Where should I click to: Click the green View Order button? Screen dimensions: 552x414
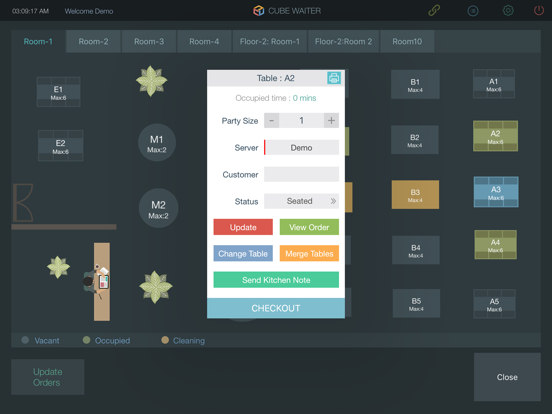coord(309,227)
